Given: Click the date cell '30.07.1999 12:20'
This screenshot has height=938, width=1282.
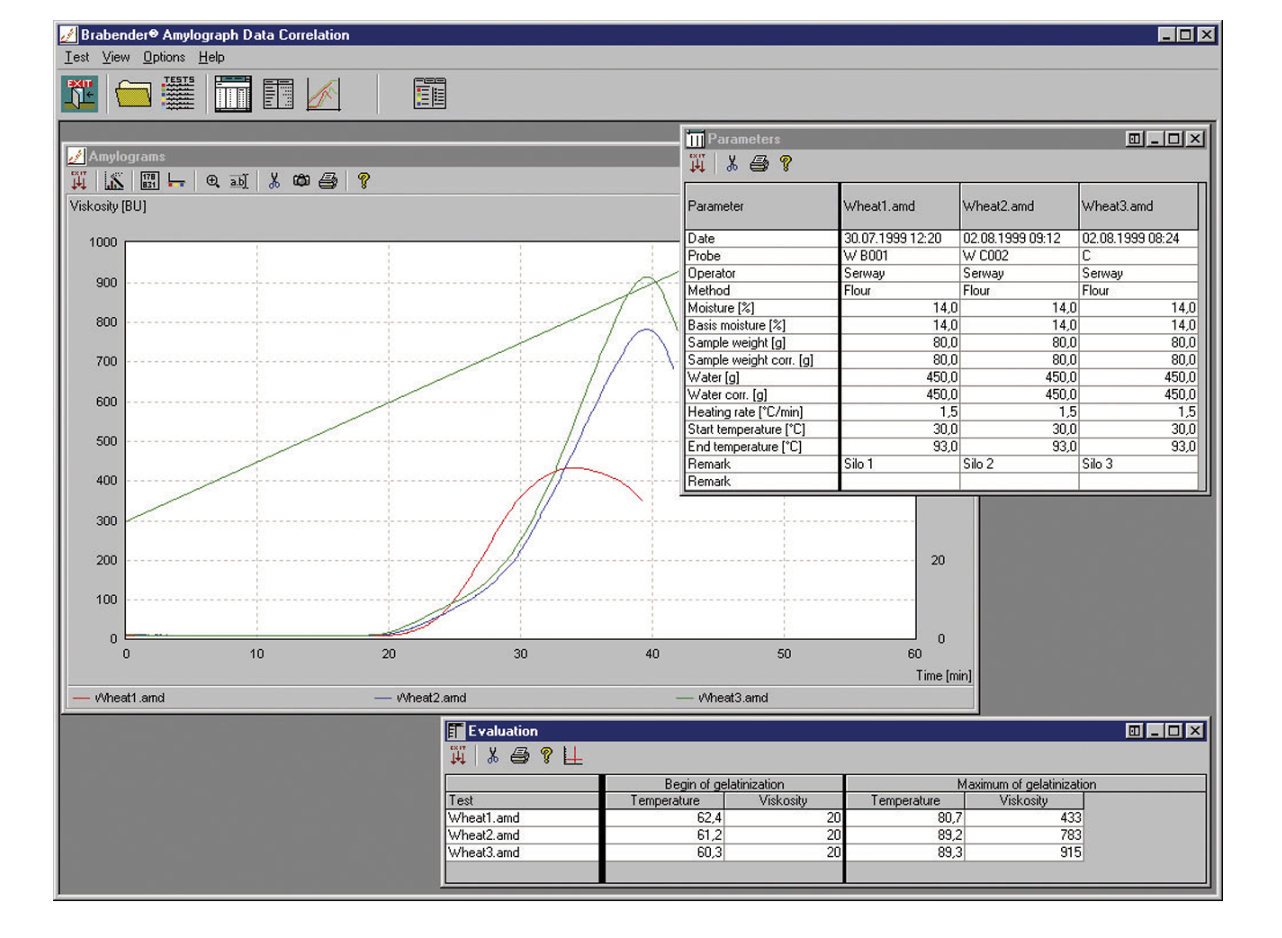Looking at the screenshot, I should coord(899,239).
